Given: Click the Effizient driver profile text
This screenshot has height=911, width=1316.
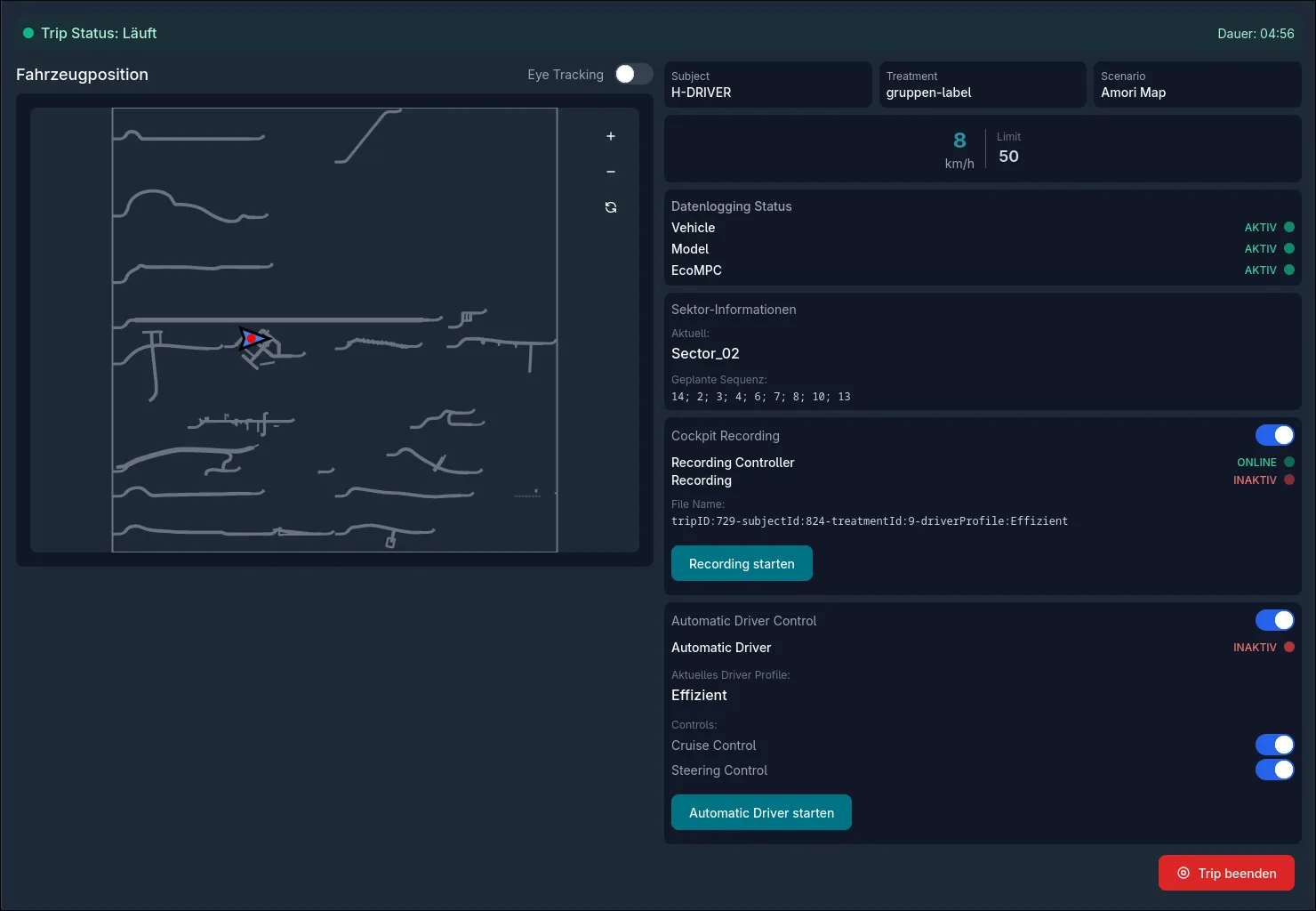Looking at the screenshot, I should coord(699,695).
